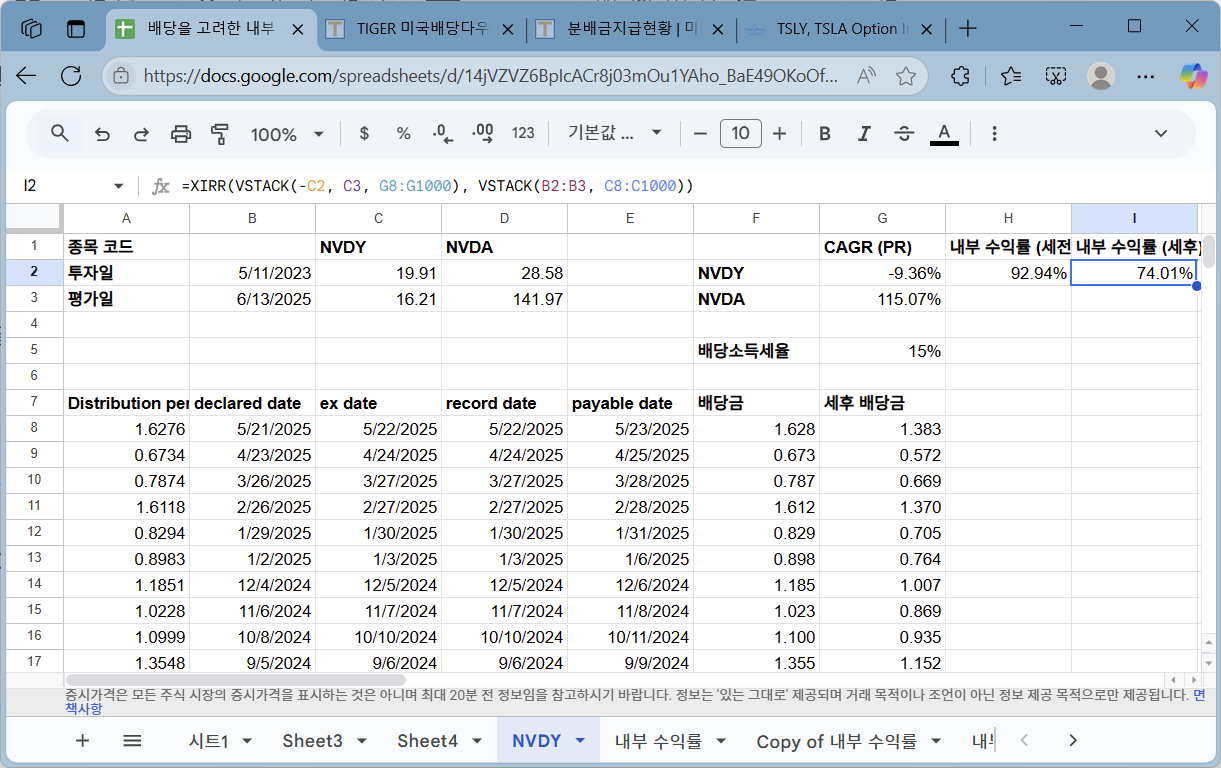Open the name box dropdown arrow
This screenshot has height=768, width=1221.
click(118, 186)
